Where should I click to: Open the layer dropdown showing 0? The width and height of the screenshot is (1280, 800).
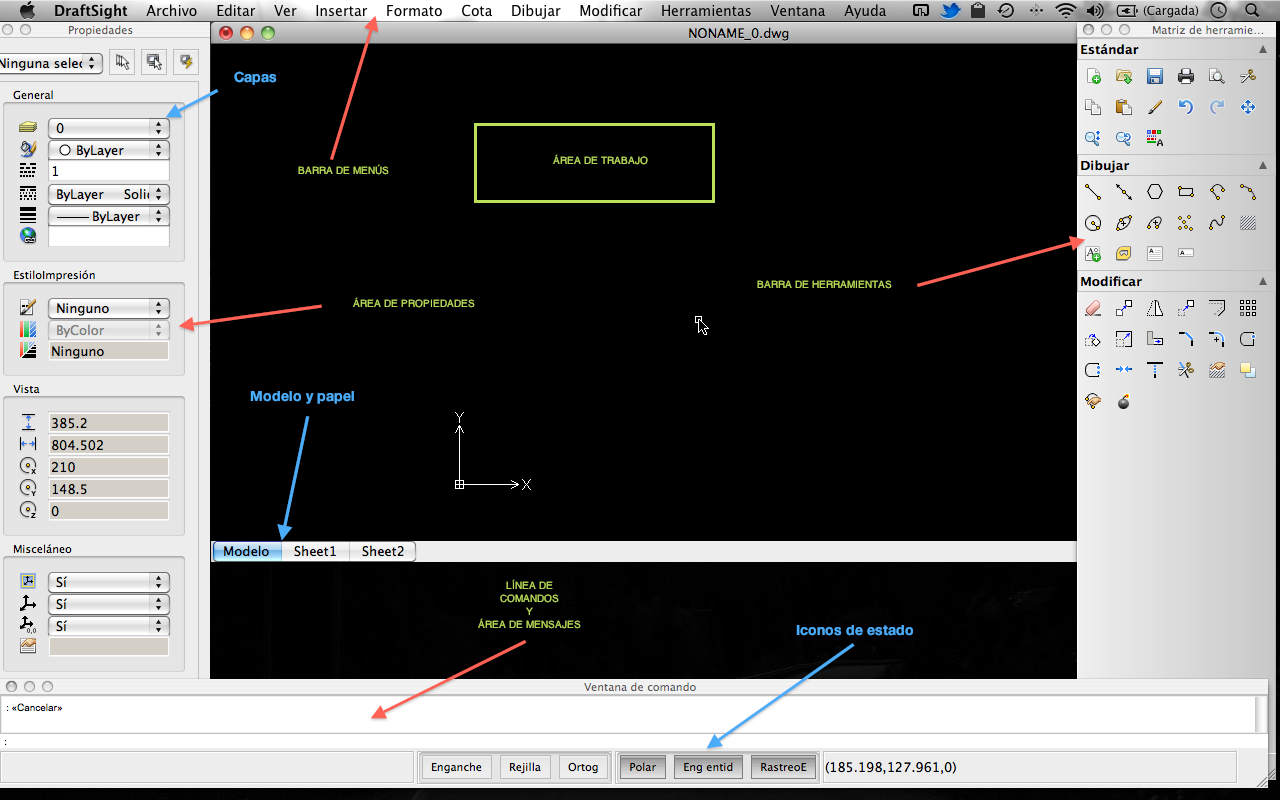[109, 128]
